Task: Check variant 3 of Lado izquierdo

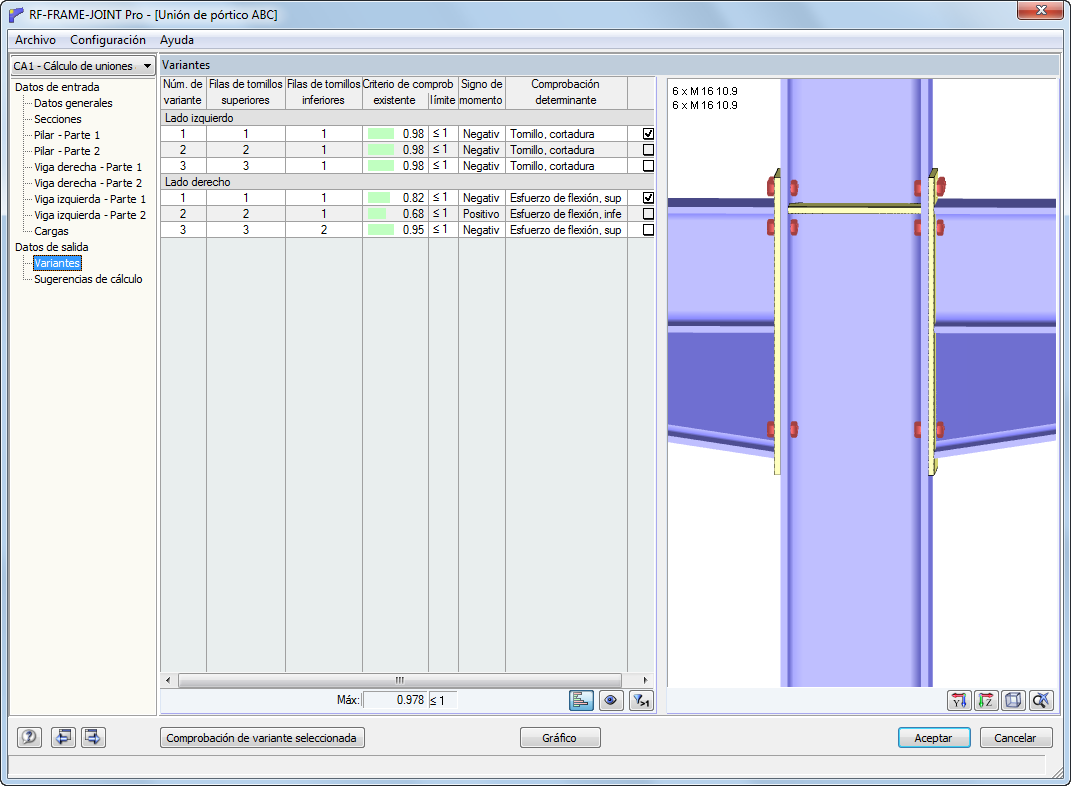Action: 648,166
